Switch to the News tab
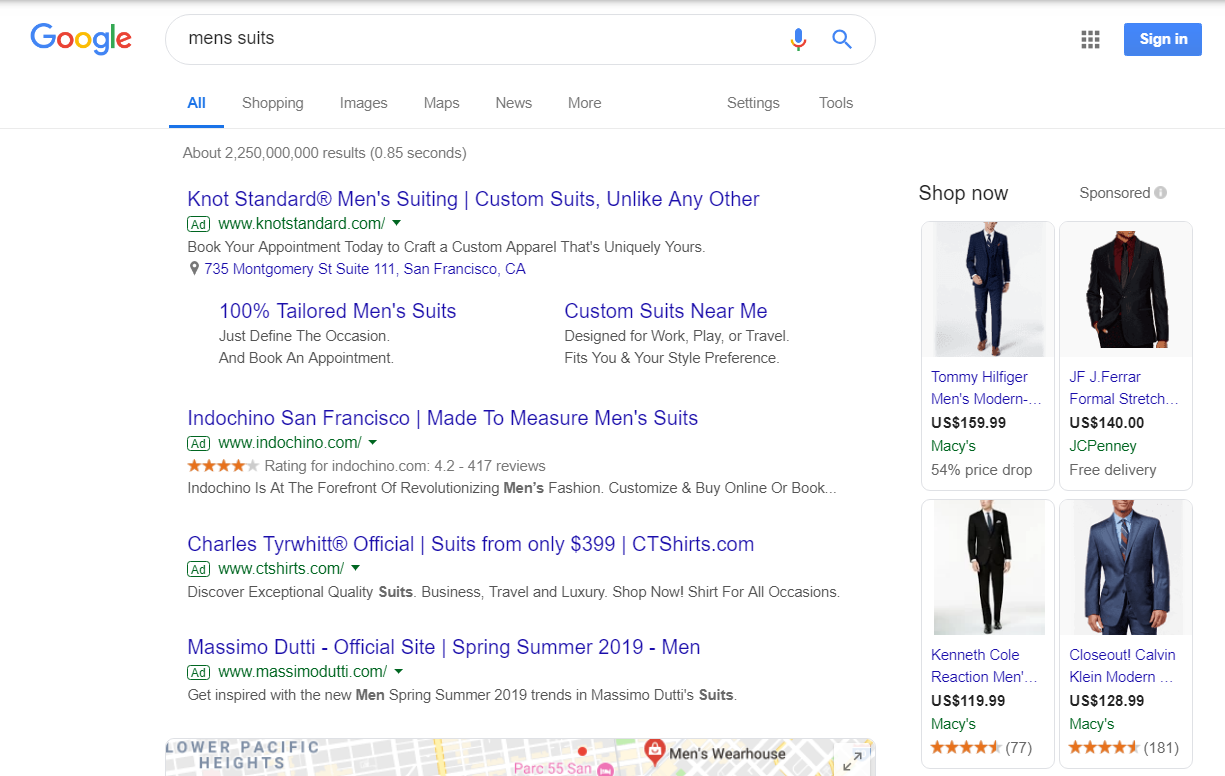Viewport: 1225px width, 776px height. point(514,103)
